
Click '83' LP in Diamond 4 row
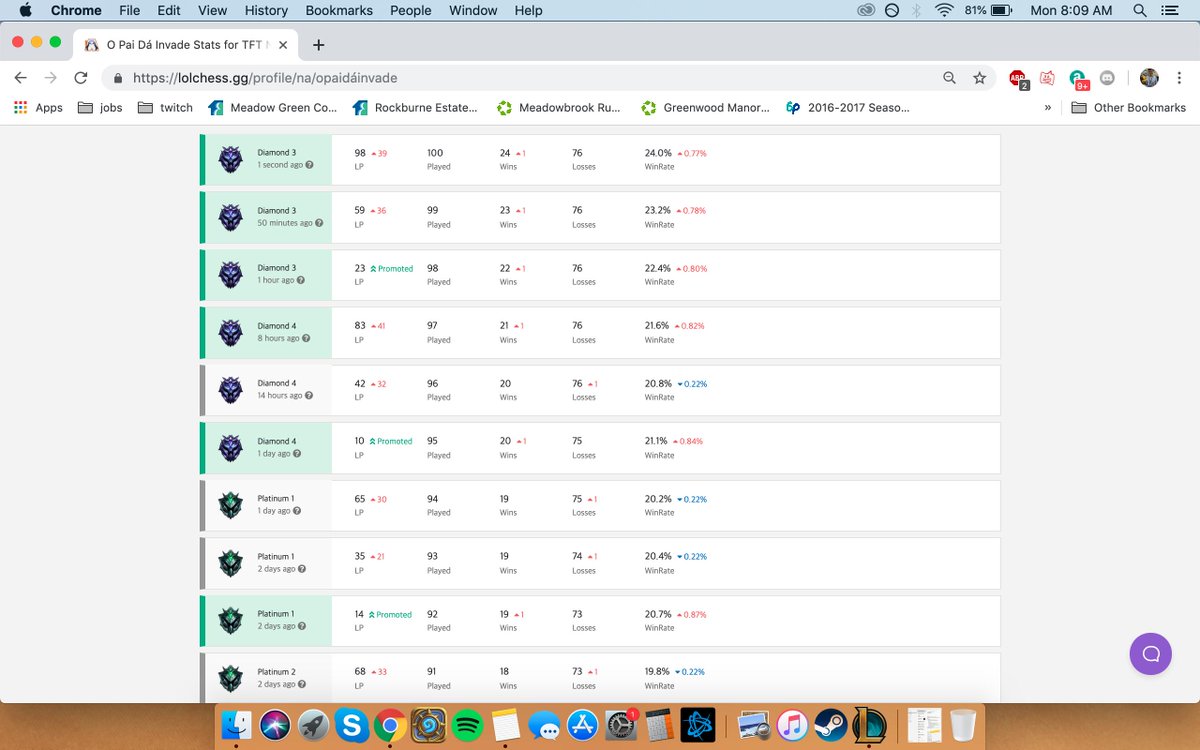[360, 326]
